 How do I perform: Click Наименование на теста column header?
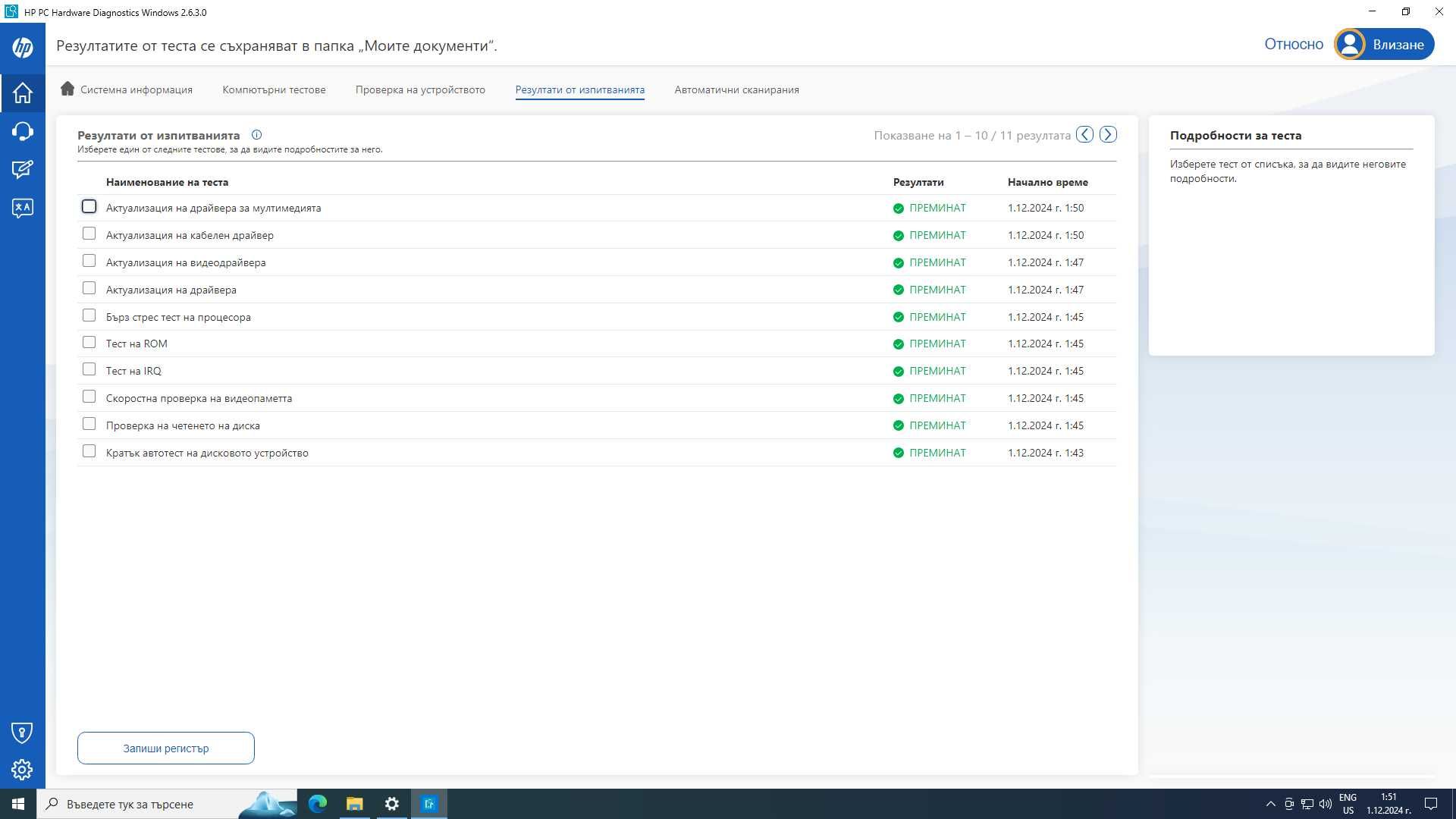(167, 182)
